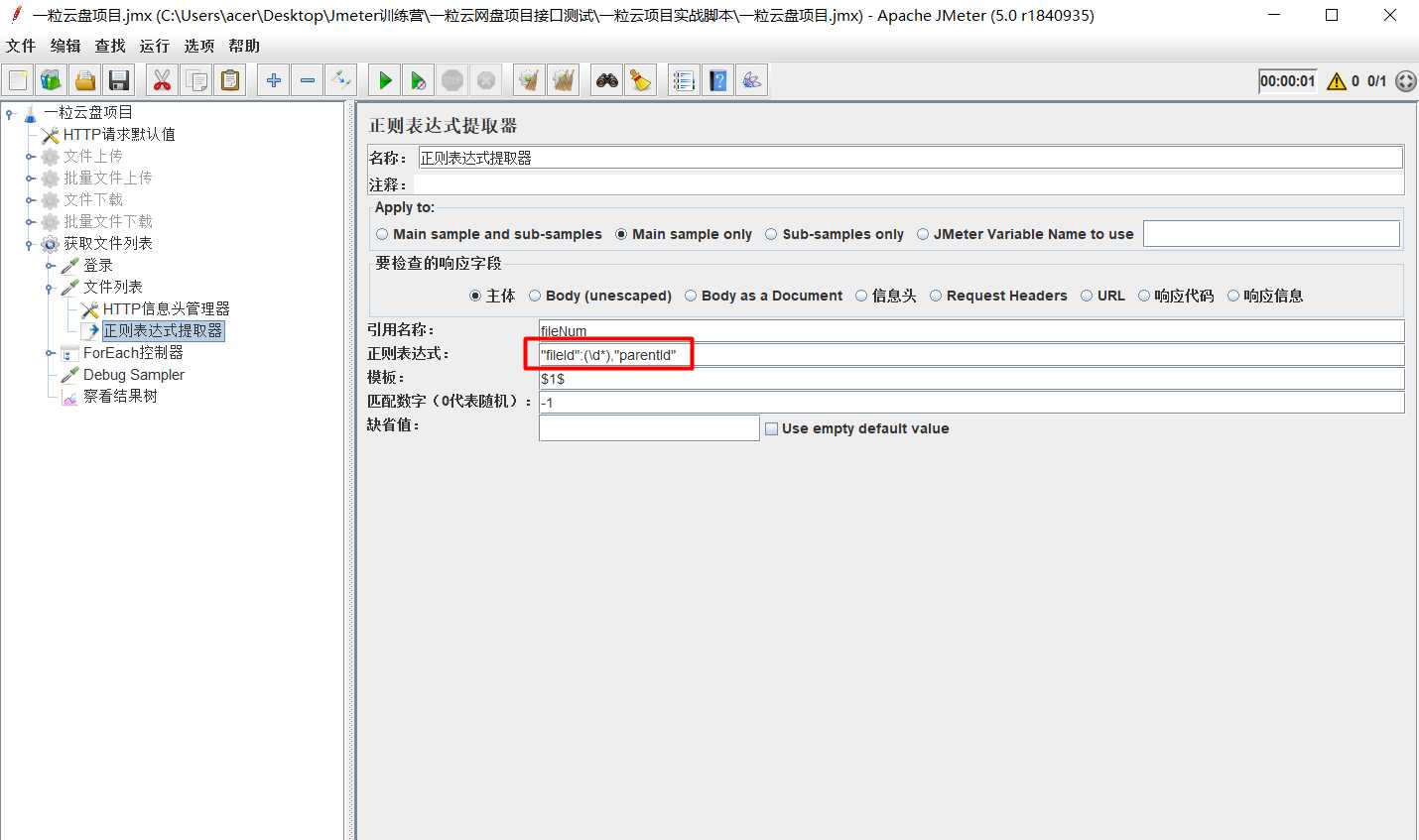Select 察看结果树 in tree

(x=120, y=396)
